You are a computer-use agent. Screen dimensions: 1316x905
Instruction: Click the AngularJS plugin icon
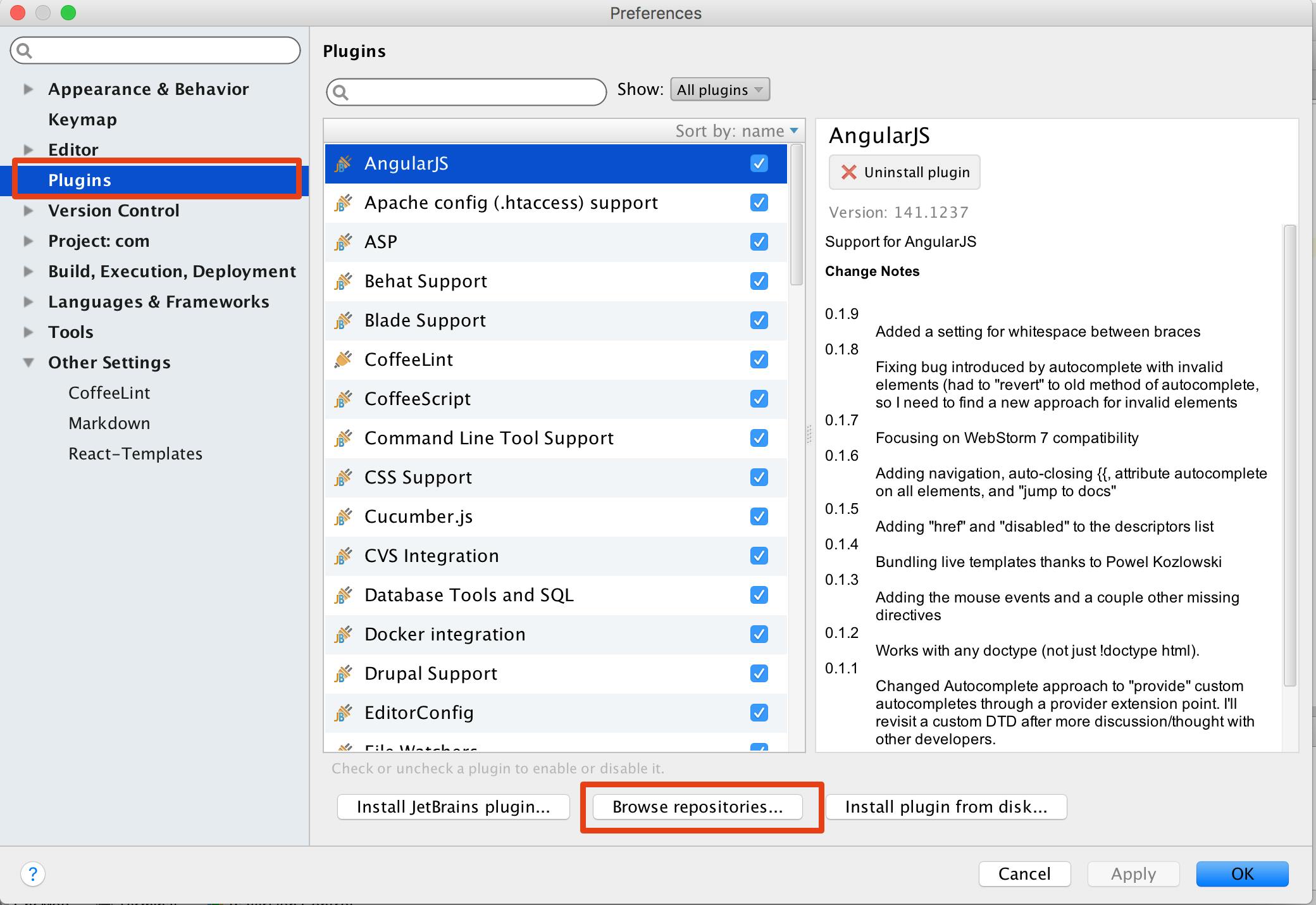tap(343, 164)
